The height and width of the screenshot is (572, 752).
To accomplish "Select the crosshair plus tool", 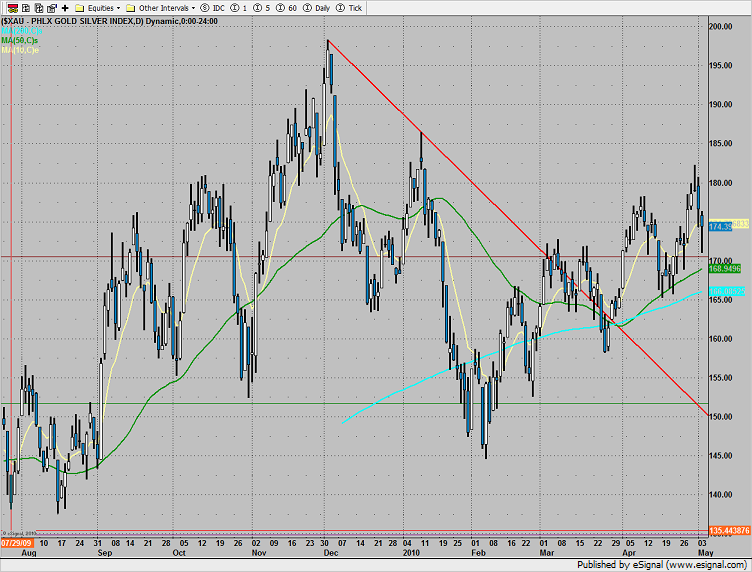I will coord(65,7).
